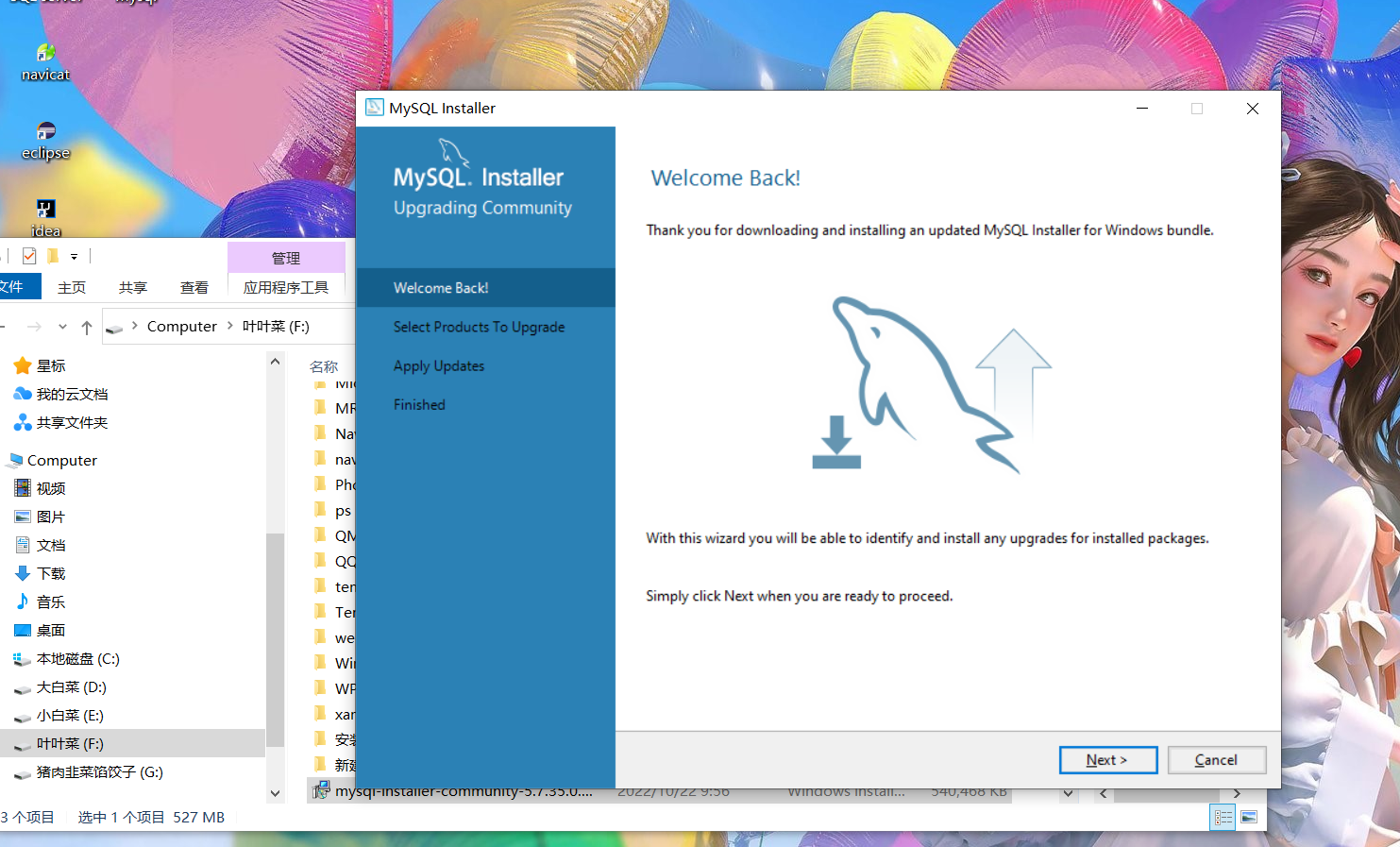Close the MySQL Installer window
Image resolution: width=1400 pixels, height=847 pixels.
pos(1253,109)
